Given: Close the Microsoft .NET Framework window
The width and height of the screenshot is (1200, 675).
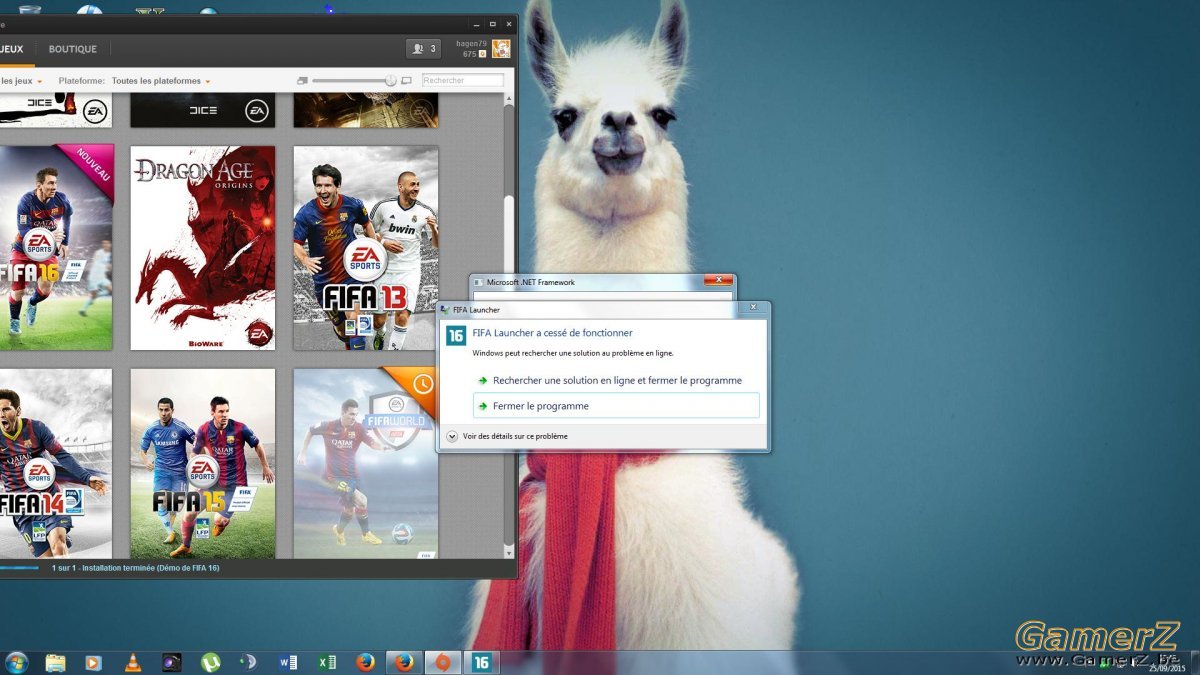Looking at the screenshot, I should (x=718, y=281).
